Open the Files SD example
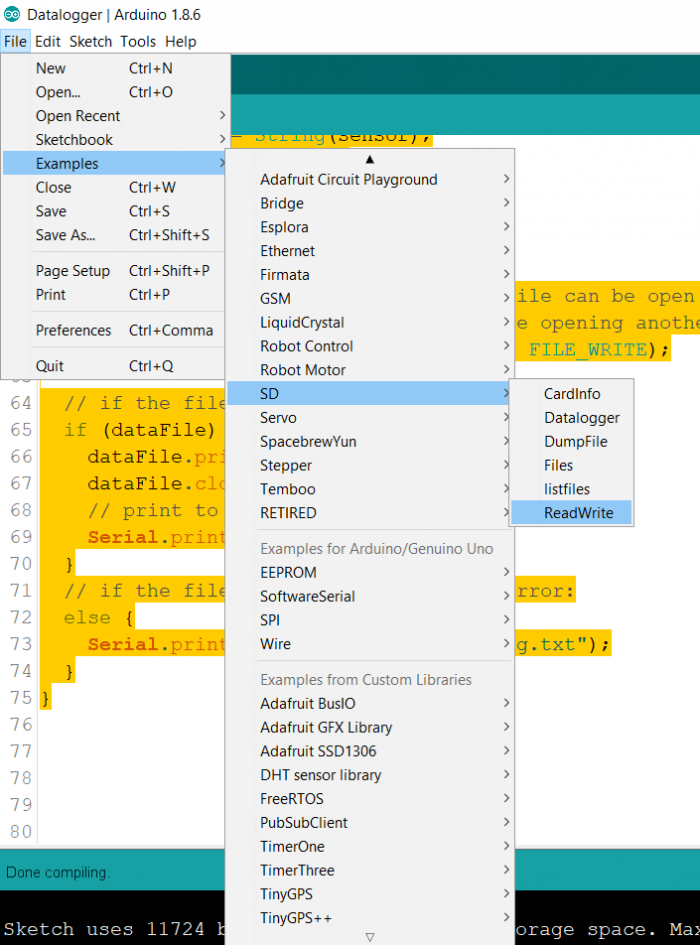Image resolution: width=700 pixels, height=945 pixels. pyautogui.click(x=571, y=465)
